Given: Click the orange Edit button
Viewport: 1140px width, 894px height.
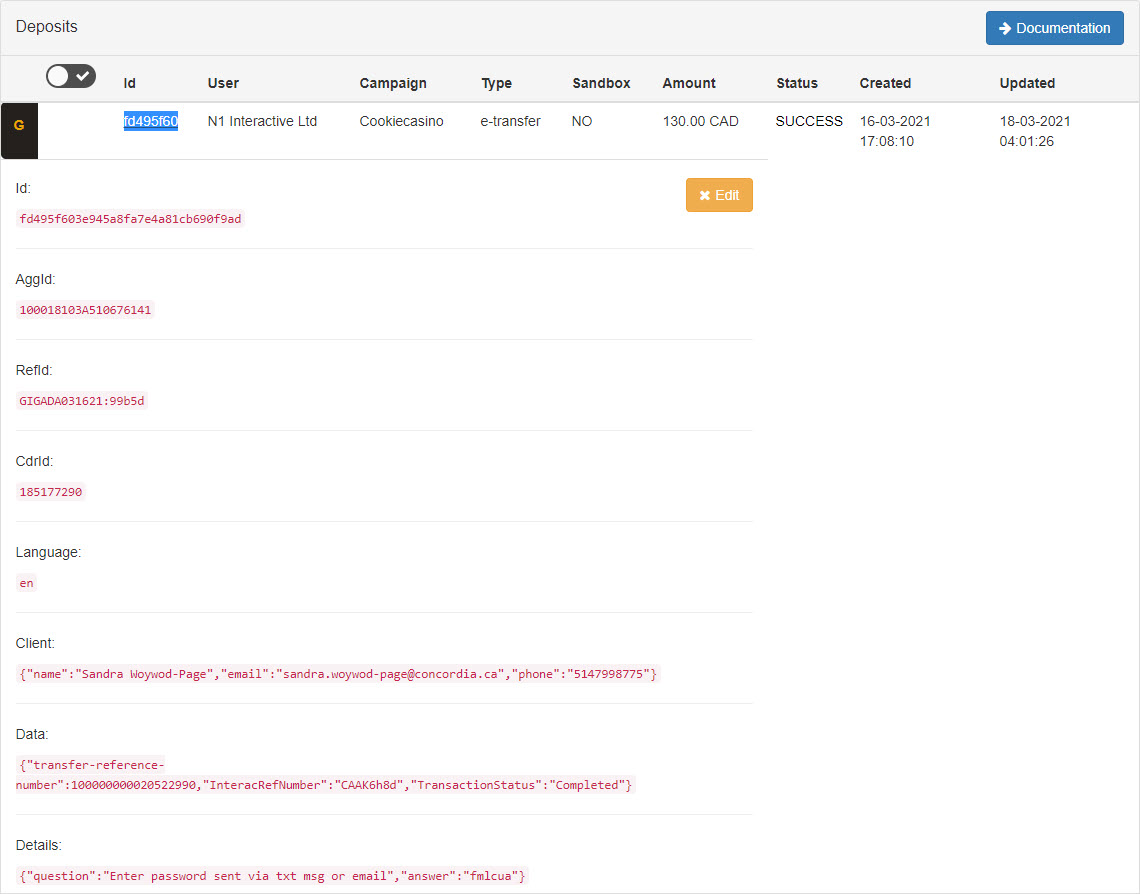Looking at the screenshot, I should [719, 195].
